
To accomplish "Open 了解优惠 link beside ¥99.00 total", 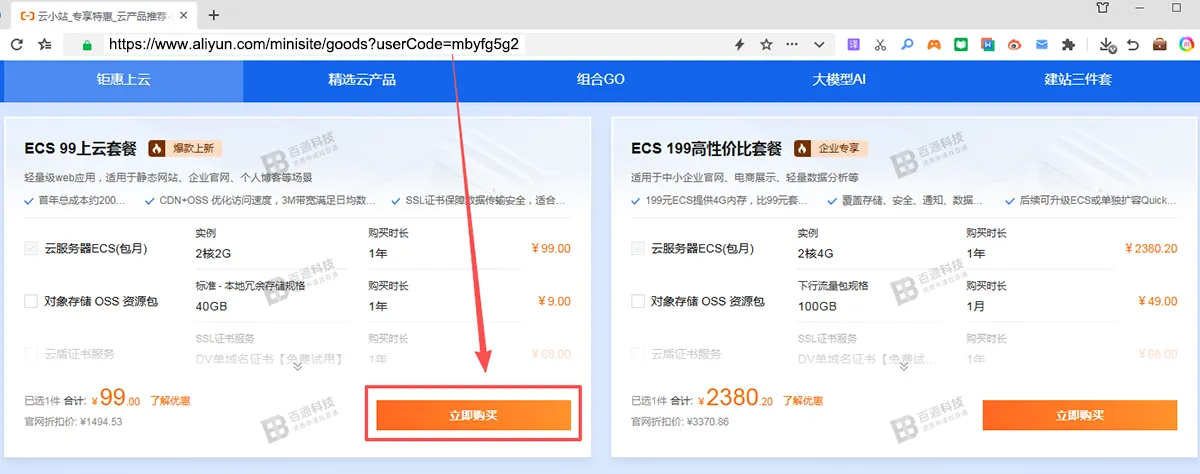I will tap(170, 401).
